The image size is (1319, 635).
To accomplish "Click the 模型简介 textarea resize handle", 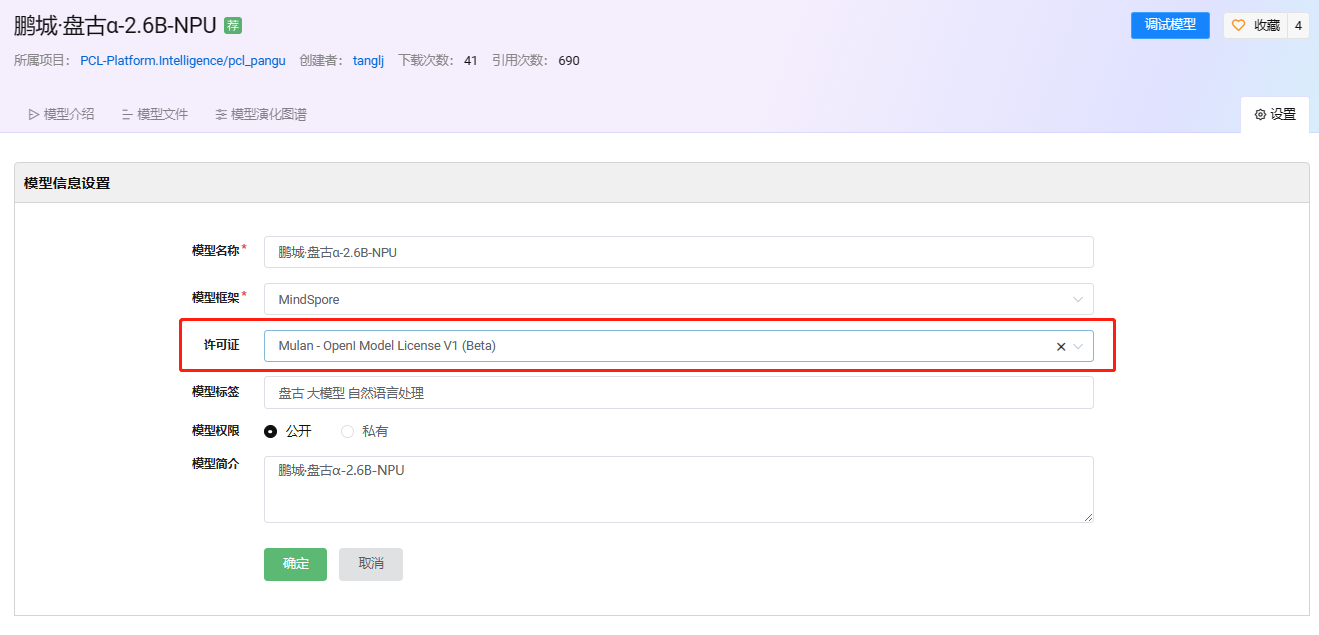I will point(1088,517).
